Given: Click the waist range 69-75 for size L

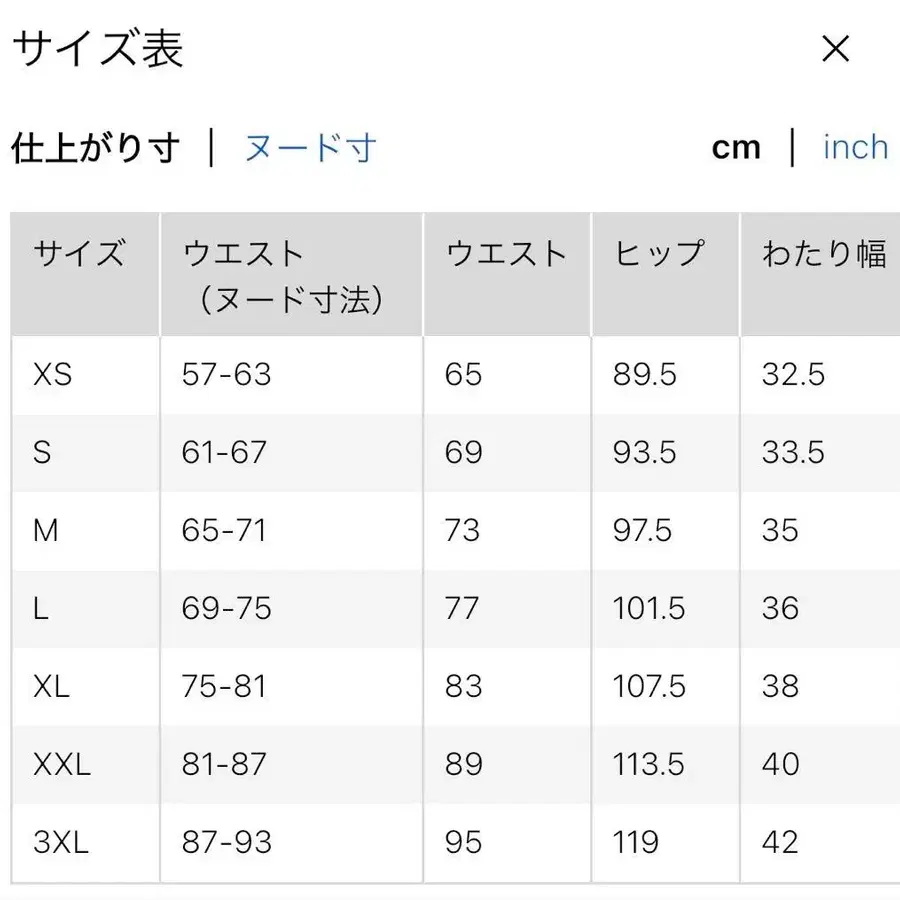Looking at the screenshot, I should 222,609.
